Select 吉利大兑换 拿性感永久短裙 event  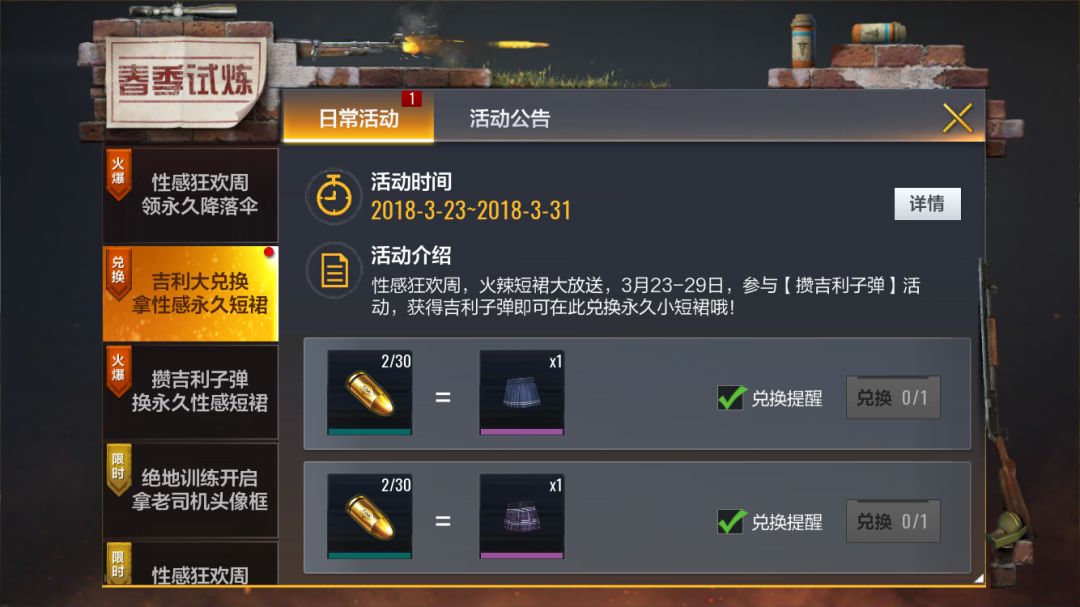(191, 294)
